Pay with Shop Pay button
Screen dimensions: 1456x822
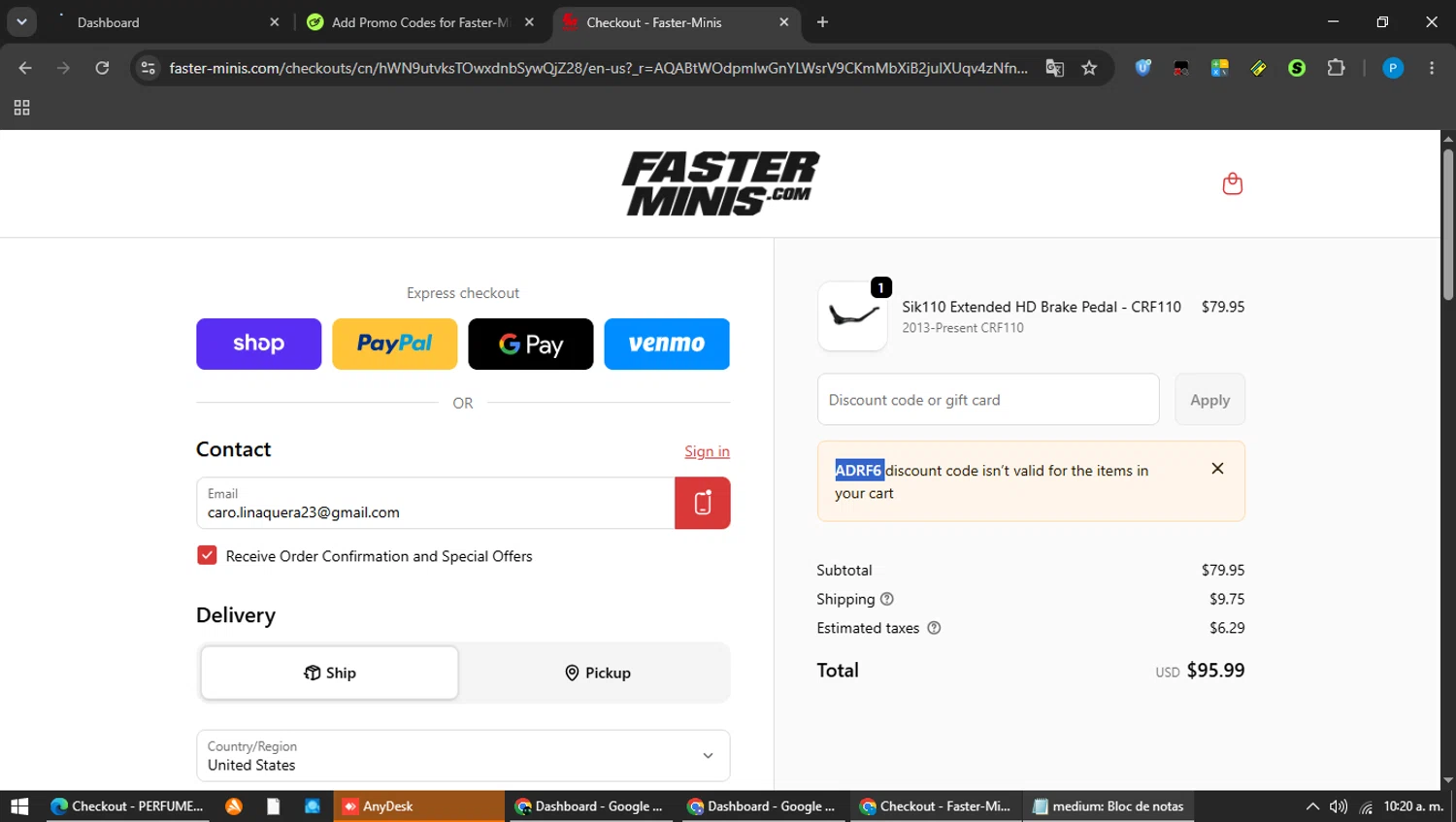pos(258,344)
